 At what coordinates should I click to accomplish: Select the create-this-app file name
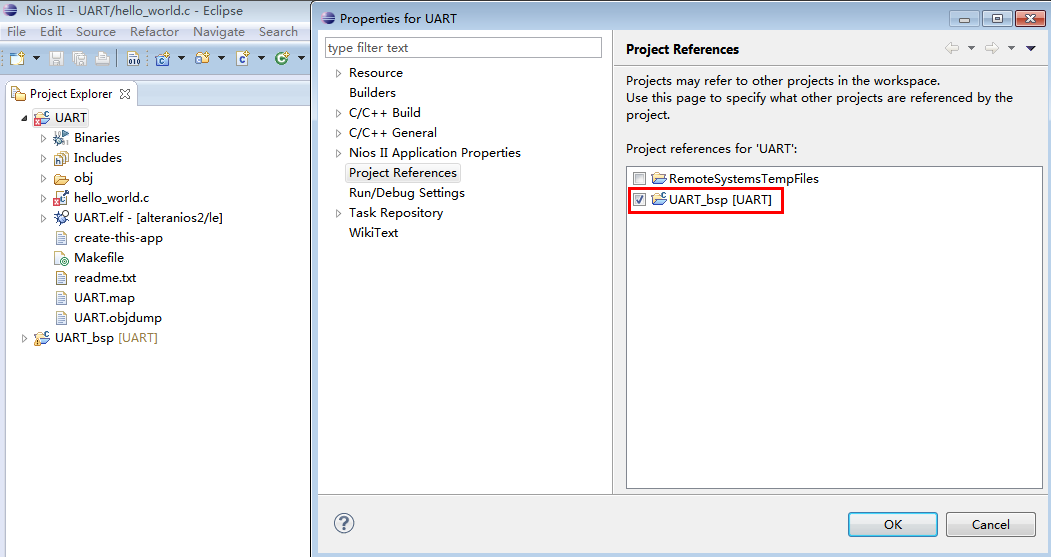(x=119, y=238)
